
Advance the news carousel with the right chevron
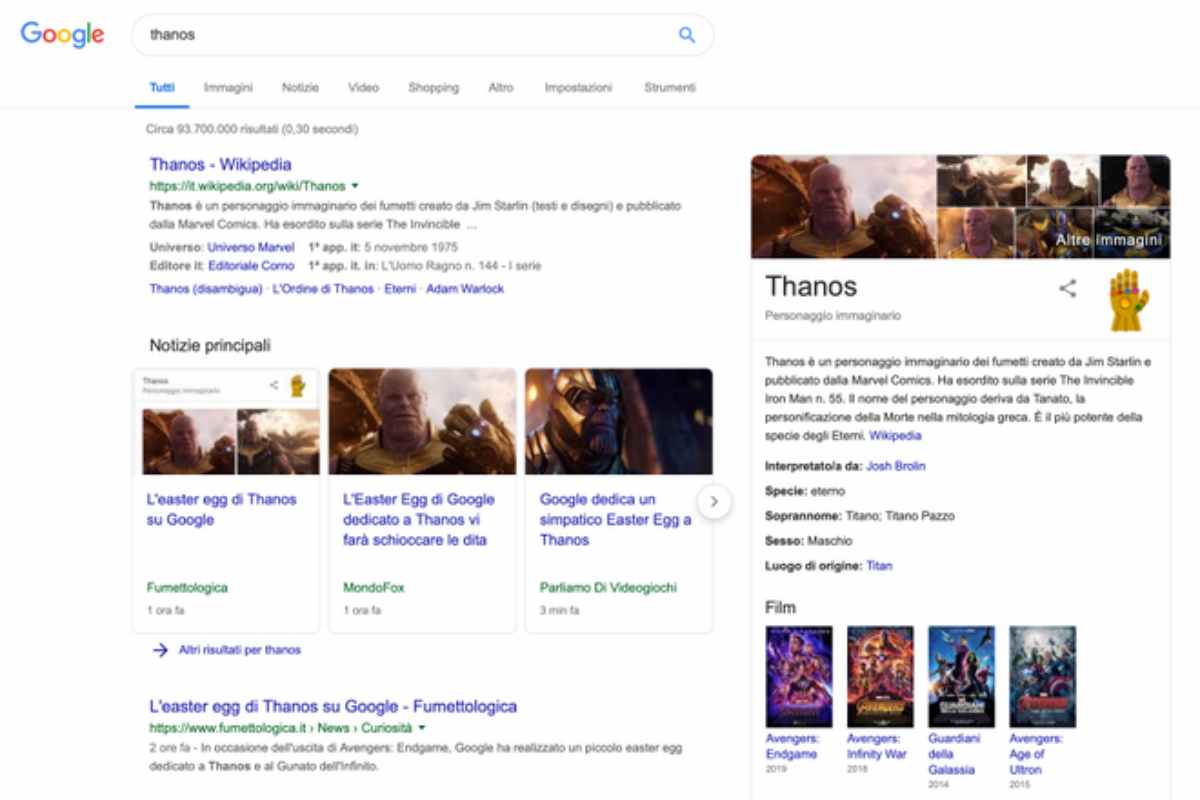click(x=715, y=501)
